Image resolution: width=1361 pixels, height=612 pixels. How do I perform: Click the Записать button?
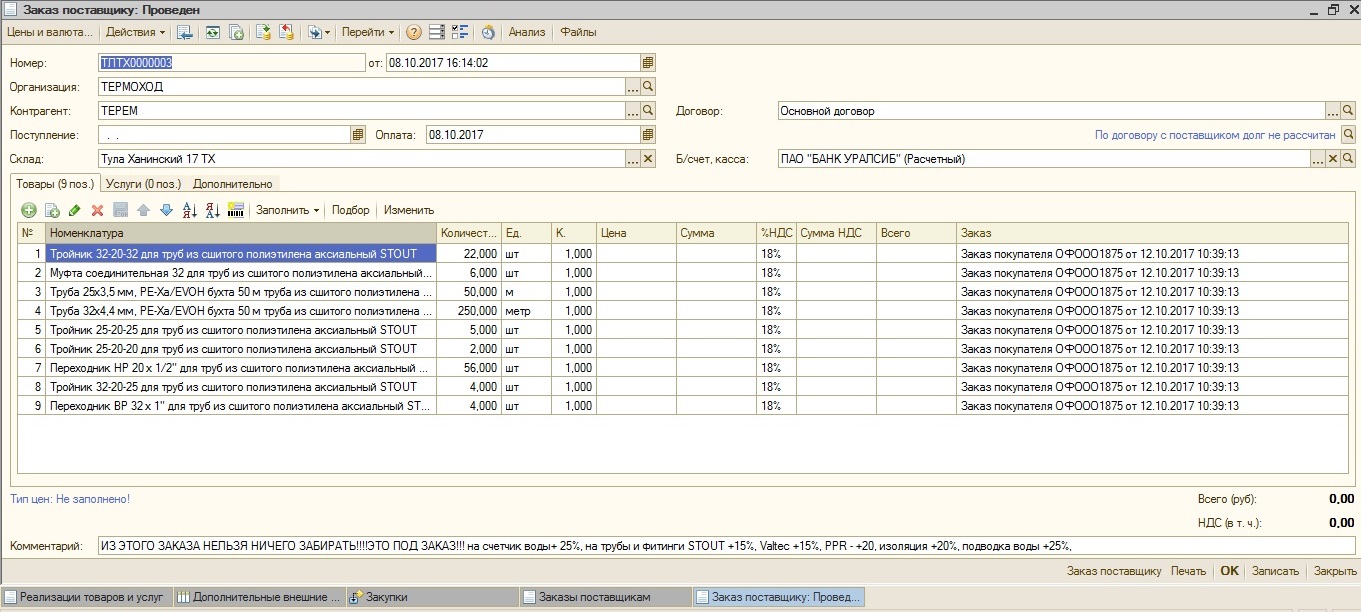tap(1275, 571)
